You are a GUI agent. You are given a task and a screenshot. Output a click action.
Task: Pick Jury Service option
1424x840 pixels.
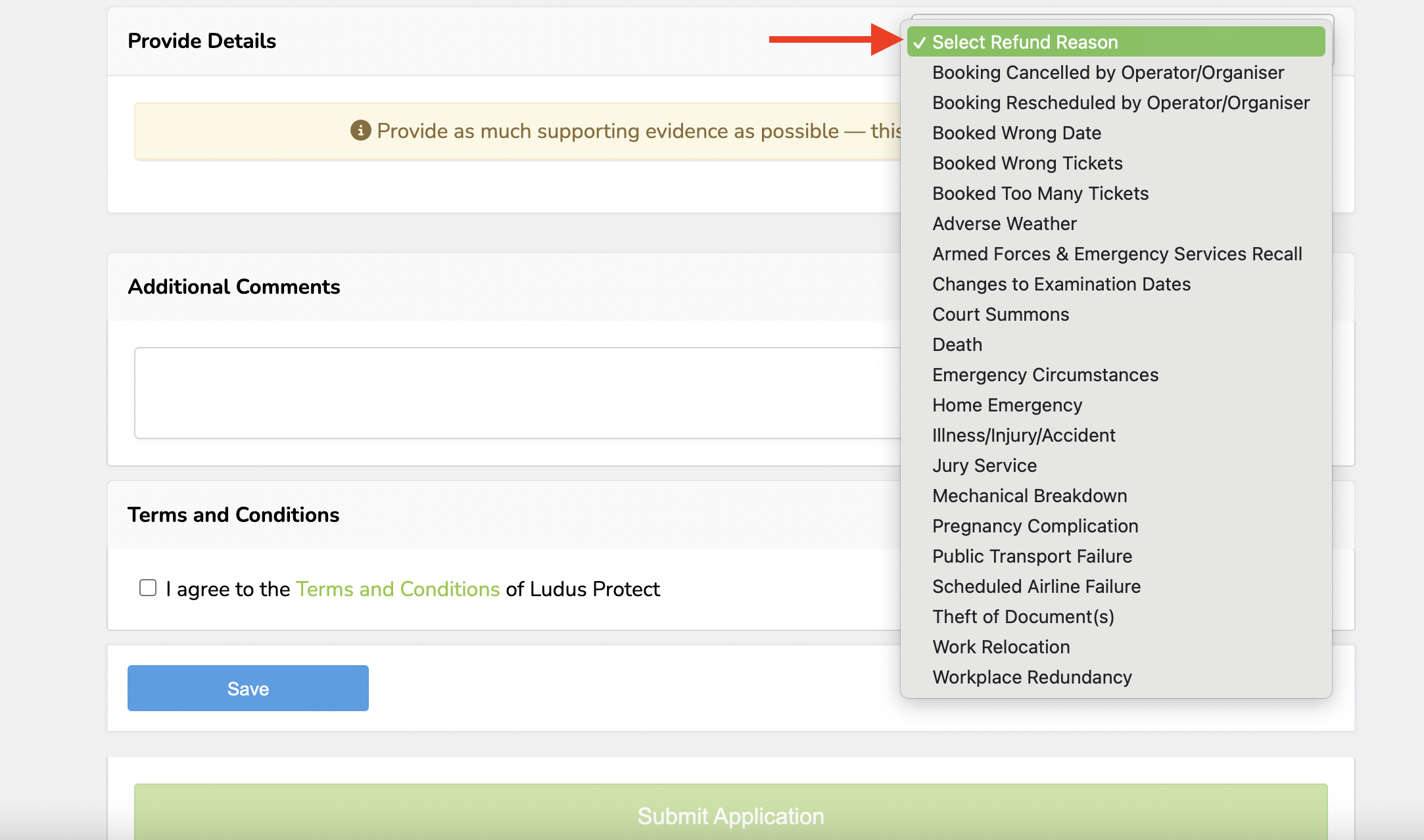click(x=984, y=465)
